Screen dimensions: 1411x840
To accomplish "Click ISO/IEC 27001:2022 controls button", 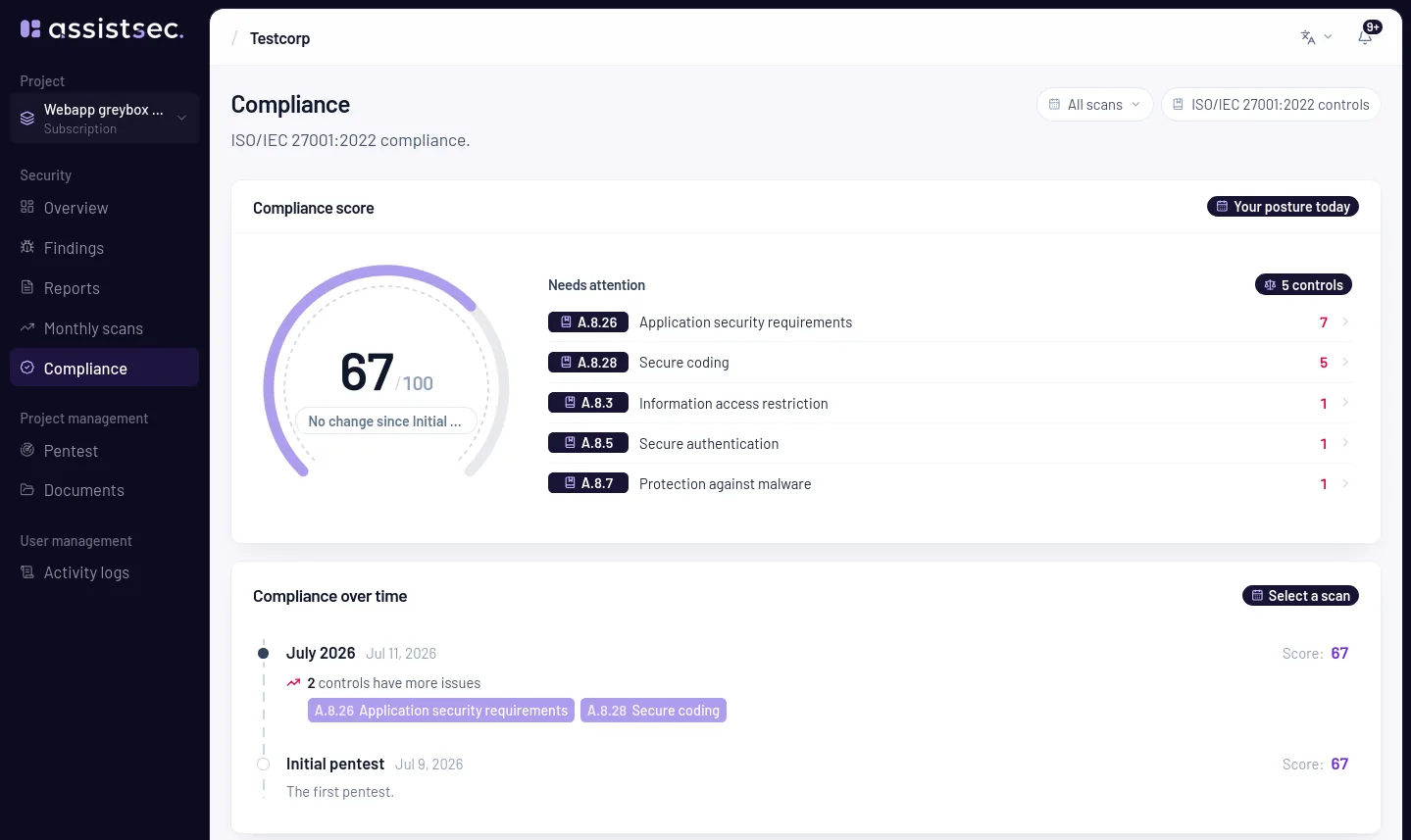I will [x=1271, y=105].
